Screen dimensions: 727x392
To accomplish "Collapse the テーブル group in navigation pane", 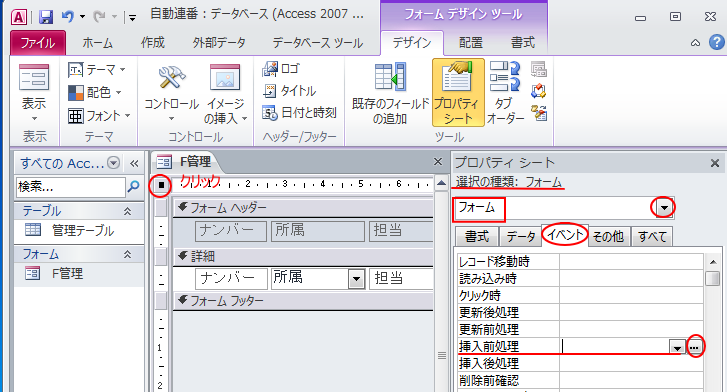I will click(128, 212).
